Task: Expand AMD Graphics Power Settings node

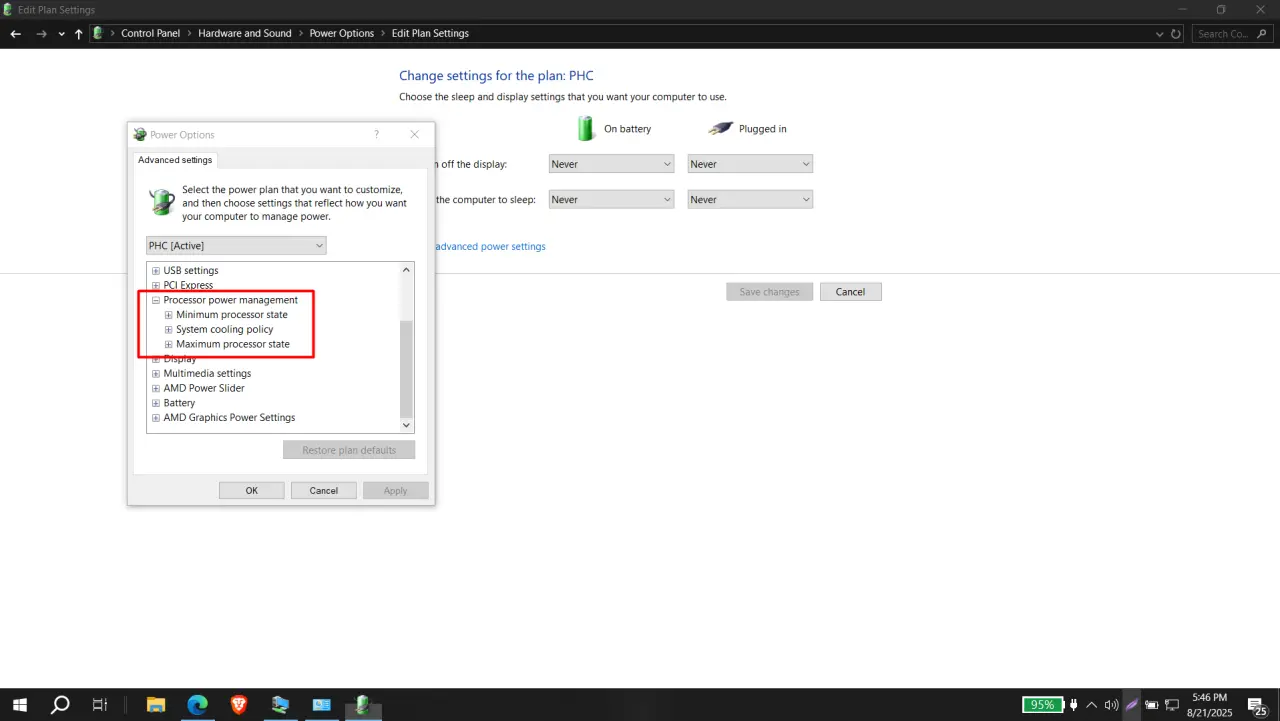Action: click(155, 418)
